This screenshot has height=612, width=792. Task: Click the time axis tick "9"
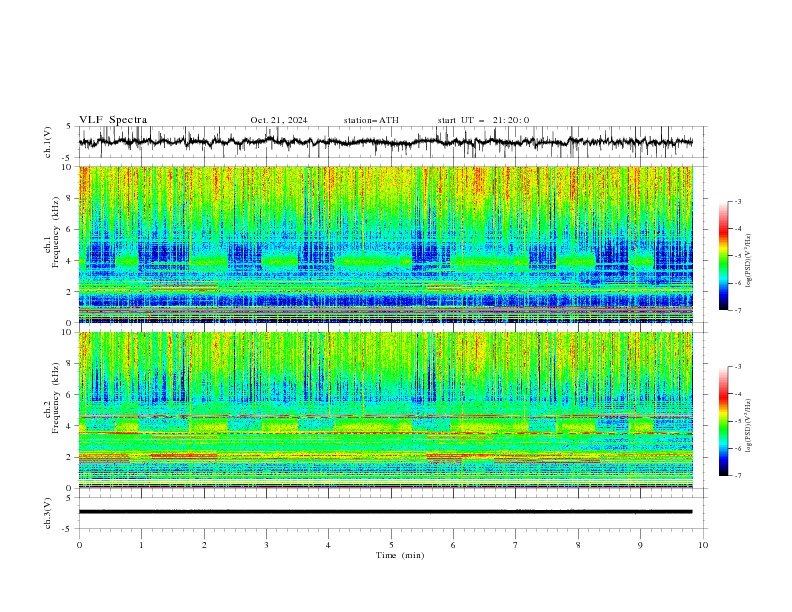(640, 545)
